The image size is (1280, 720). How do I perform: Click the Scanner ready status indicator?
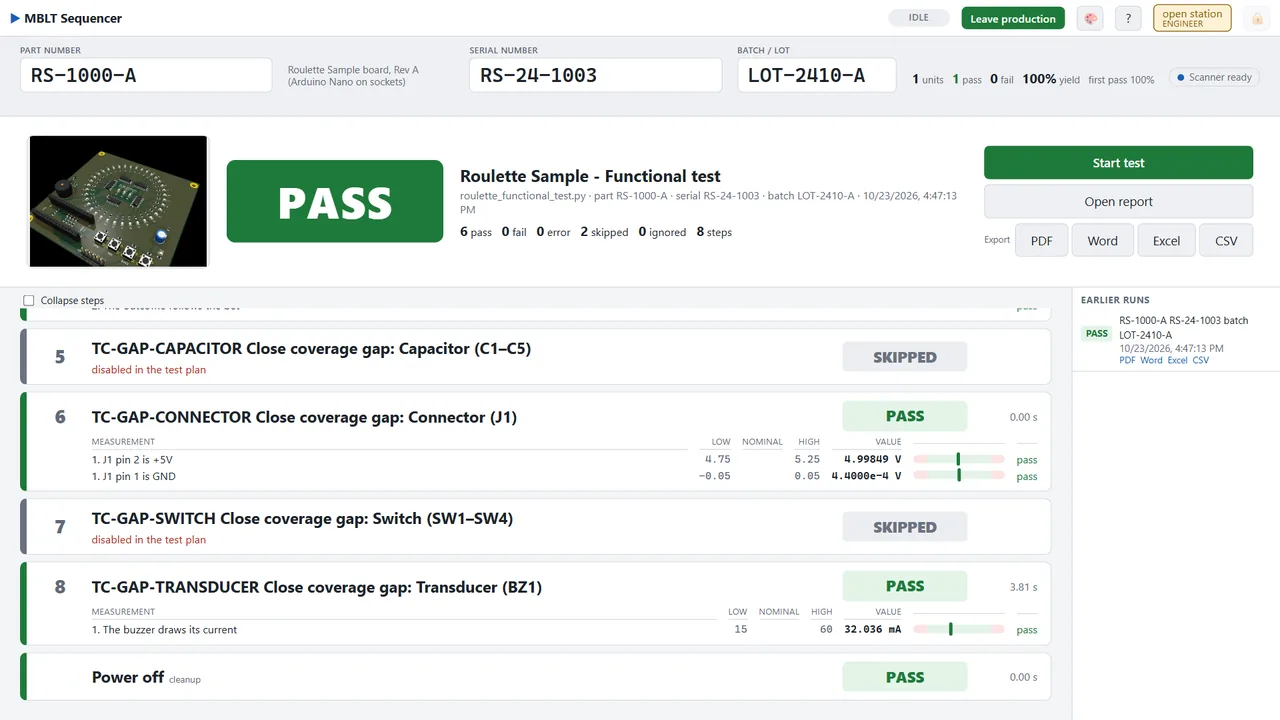tap(1214, 77)
